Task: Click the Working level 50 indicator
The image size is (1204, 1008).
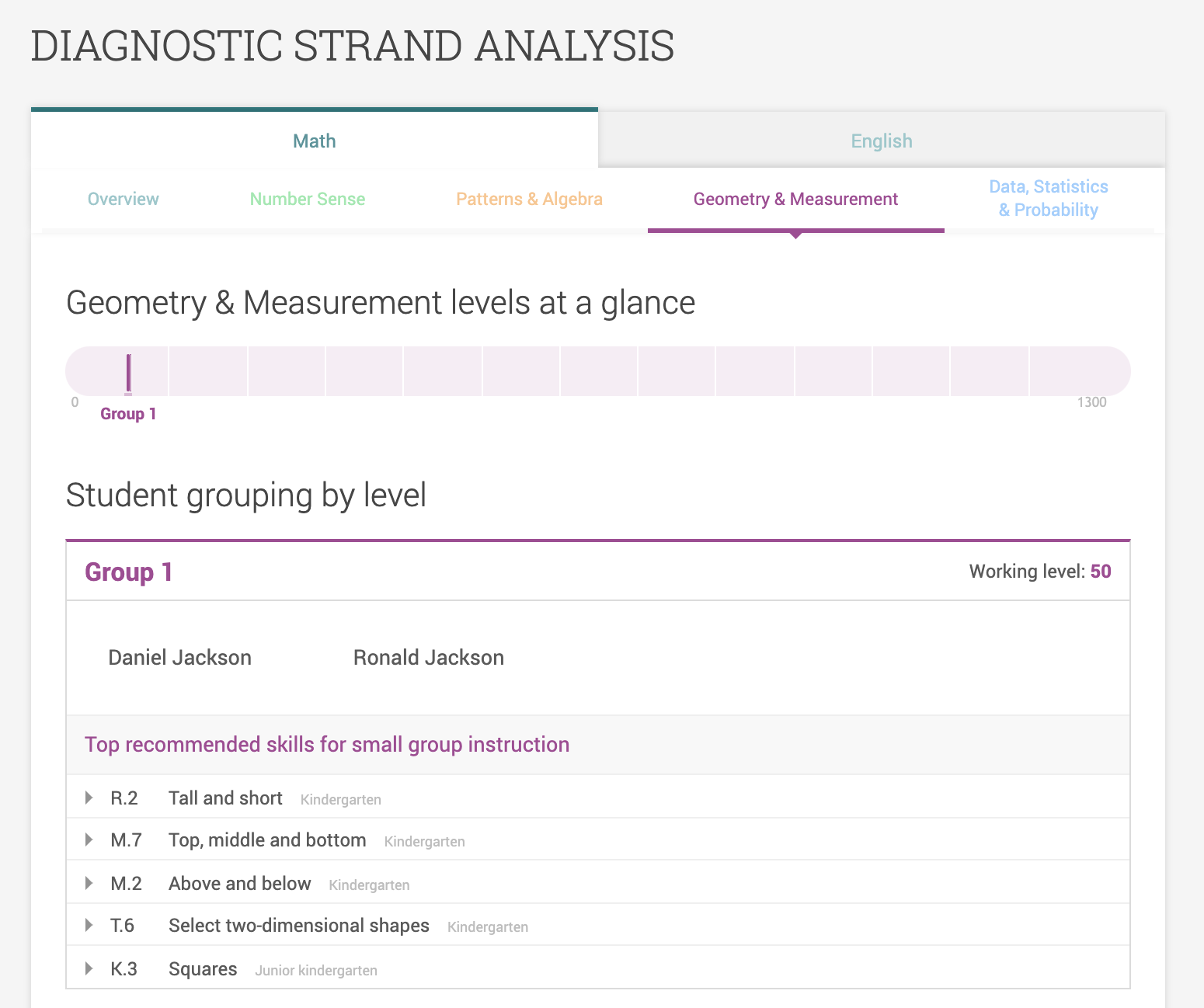Action: (x=1040, y=571)
